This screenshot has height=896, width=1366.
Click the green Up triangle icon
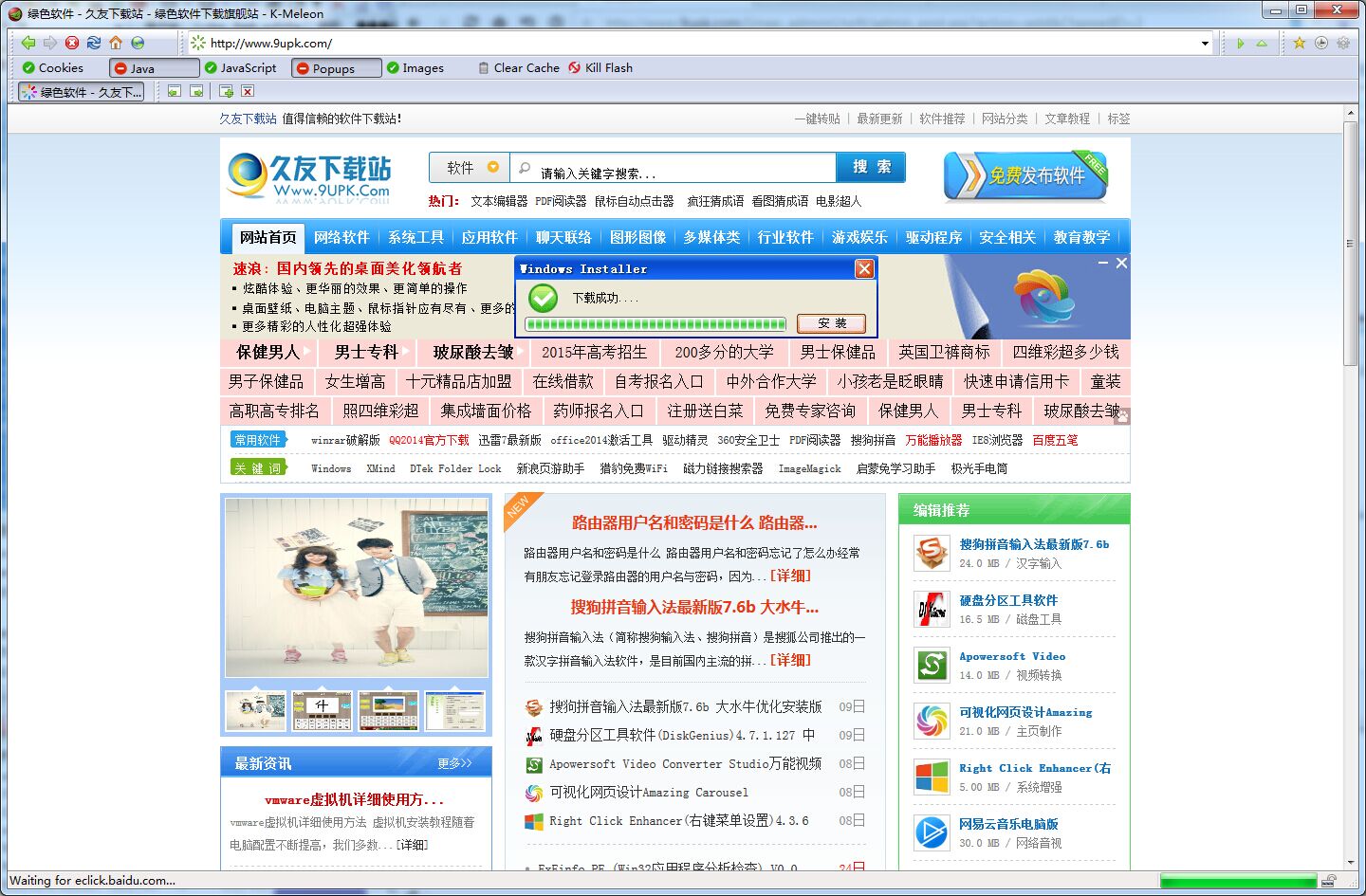click(x=1262, y=43)
